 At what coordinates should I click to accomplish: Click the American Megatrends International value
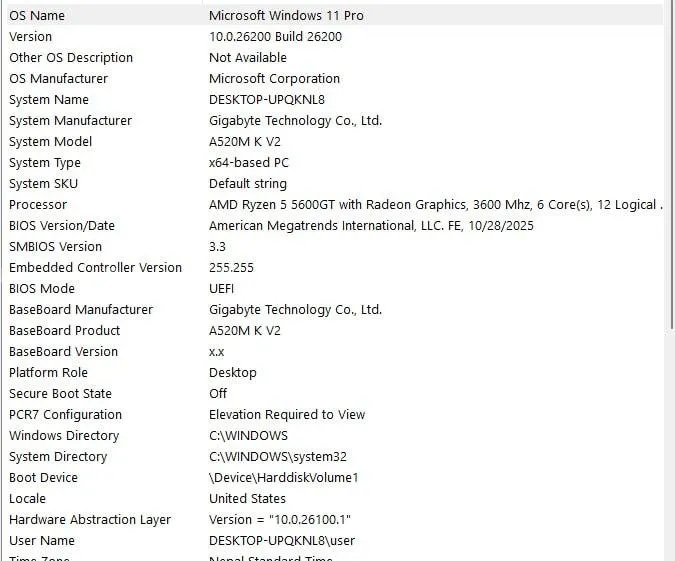(372, 226)
